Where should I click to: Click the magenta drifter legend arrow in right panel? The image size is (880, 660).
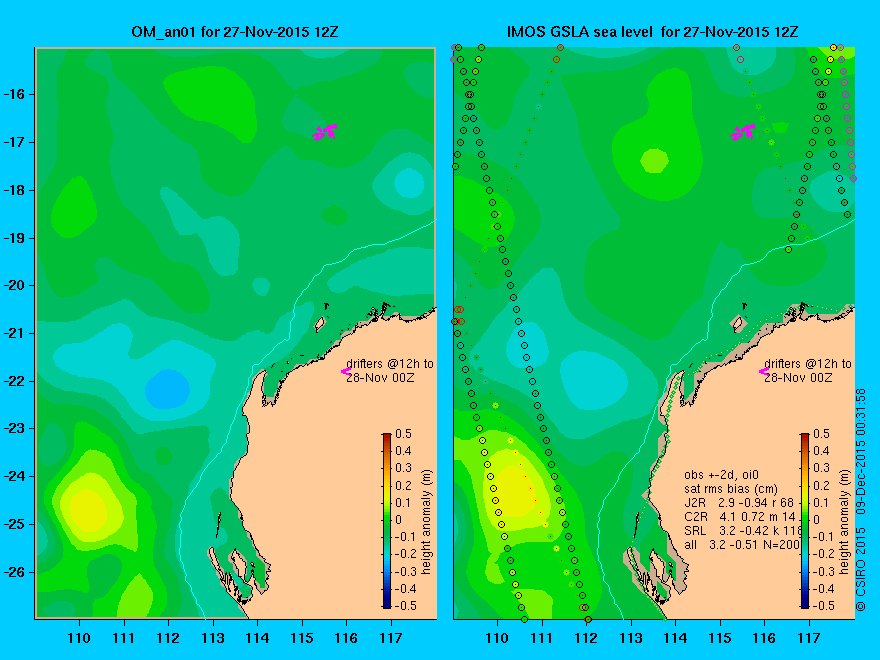pyautogui.click(x=764, y=371)
